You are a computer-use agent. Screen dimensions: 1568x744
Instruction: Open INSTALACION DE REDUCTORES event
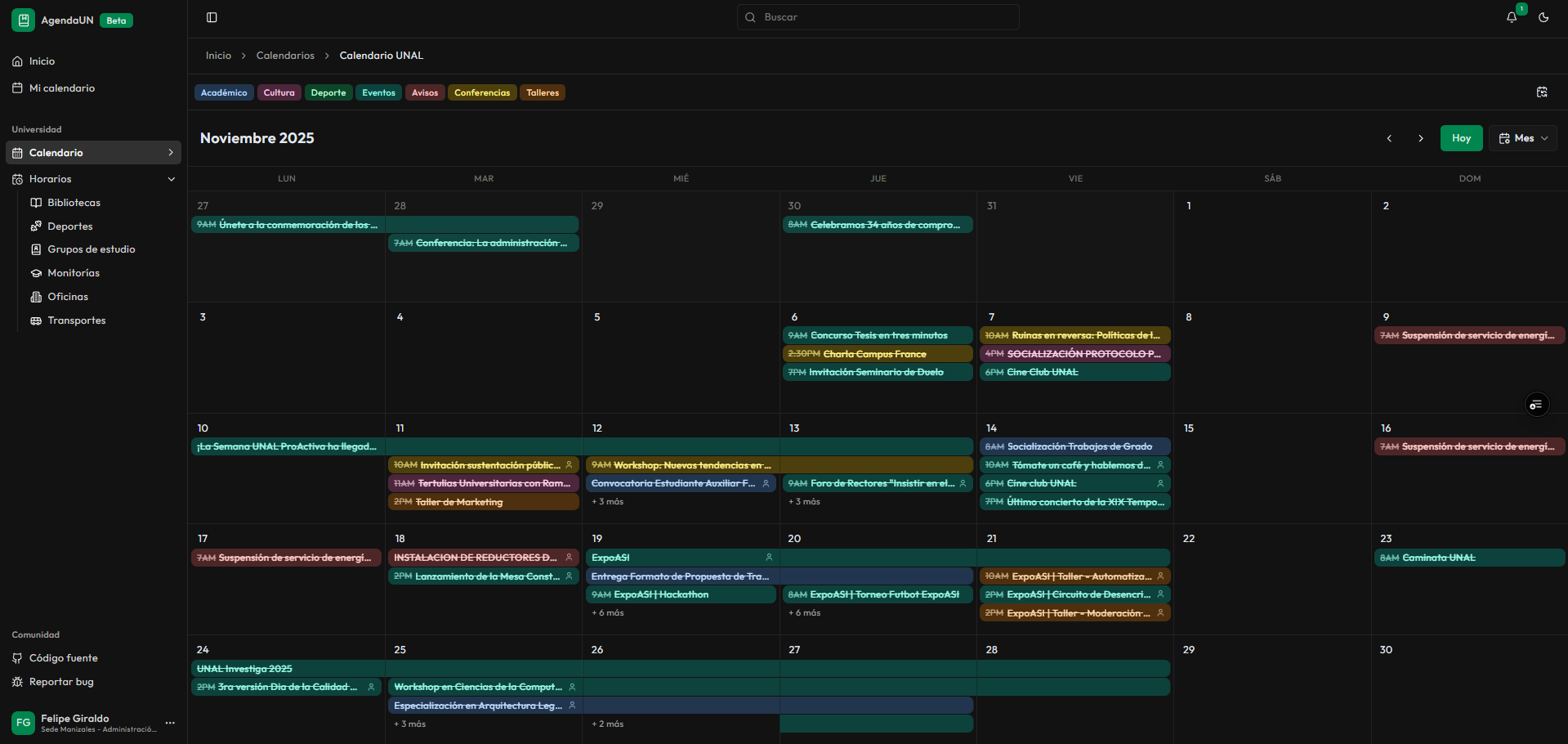[483, 558]
